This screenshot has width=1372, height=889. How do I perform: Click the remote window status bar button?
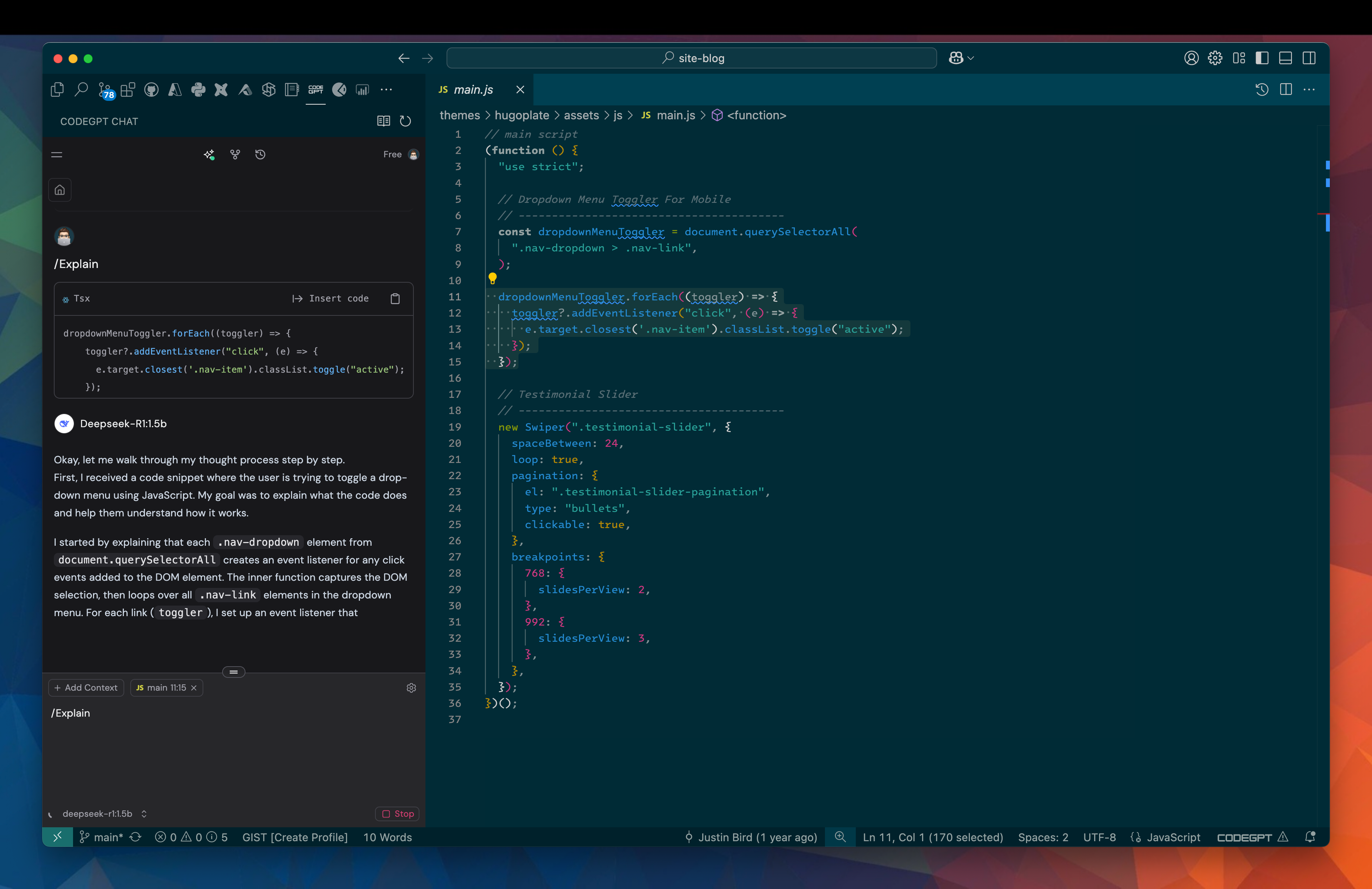click(58, 837)
